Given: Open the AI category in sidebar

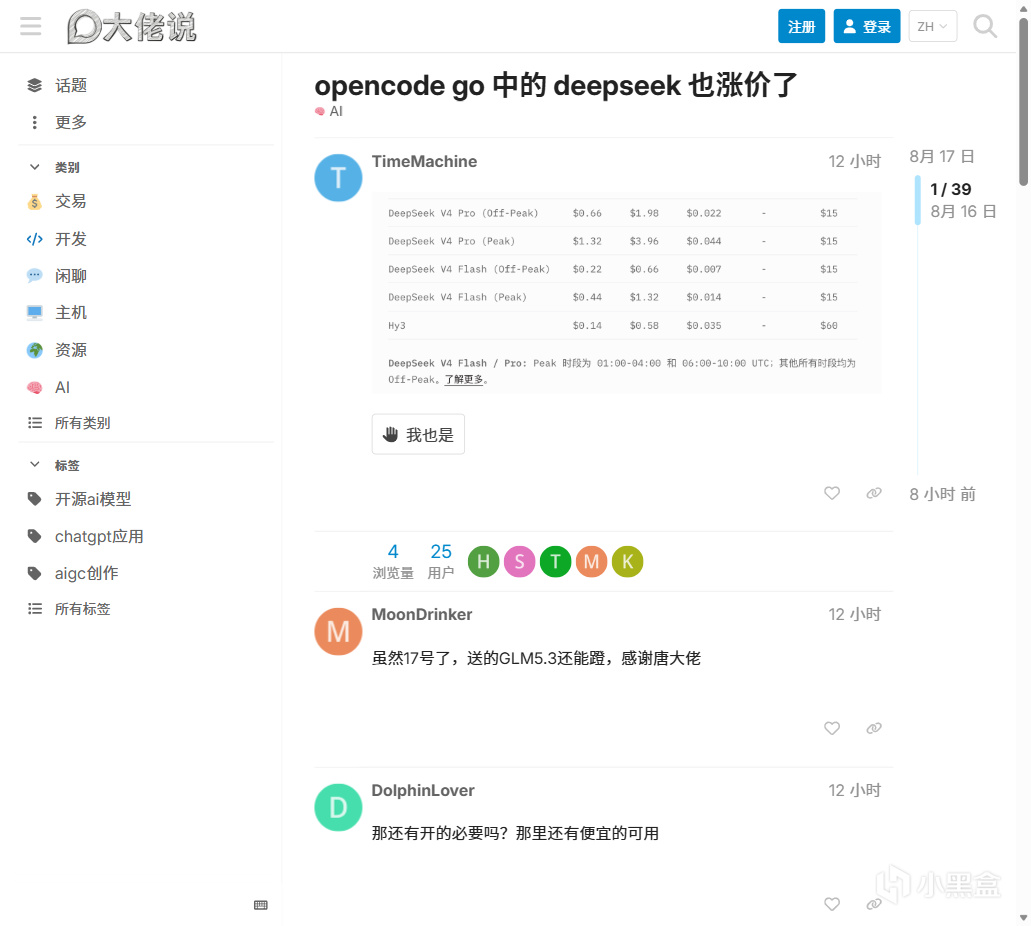Looking at the screenshot, I should coord(62,387).
